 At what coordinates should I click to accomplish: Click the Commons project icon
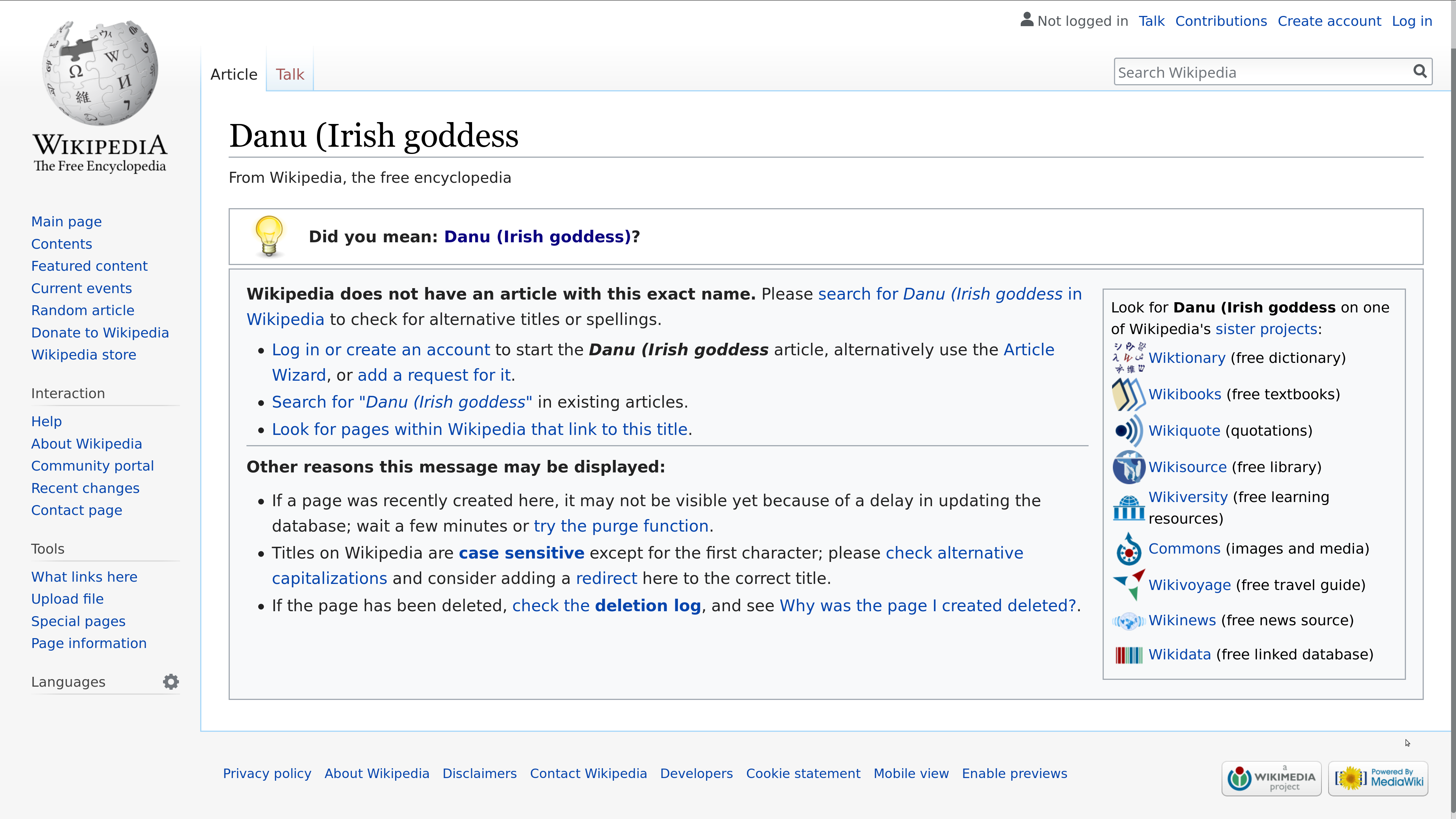1128,549
